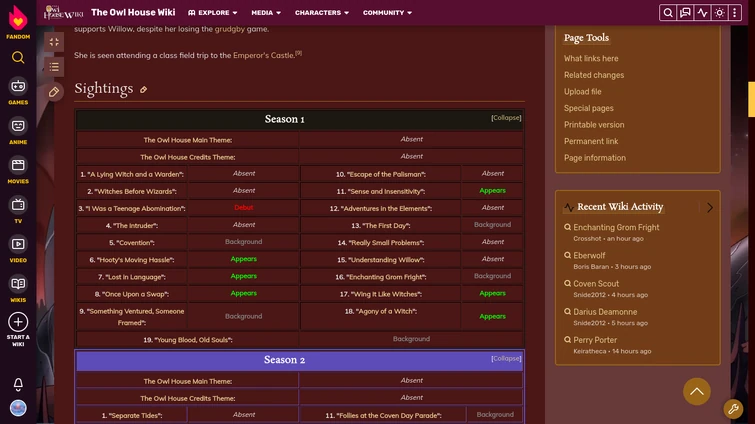The image size is (755, 424).
Task: Open the Emperor's Castle link
Action: (263, 55)
